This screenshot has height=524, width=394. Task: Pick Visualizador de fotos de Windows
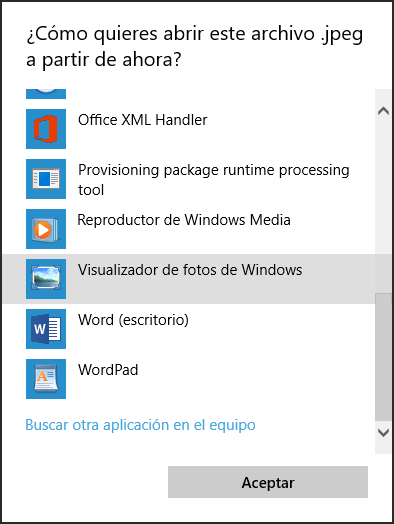pyautogui.click(x=190, y=270)
